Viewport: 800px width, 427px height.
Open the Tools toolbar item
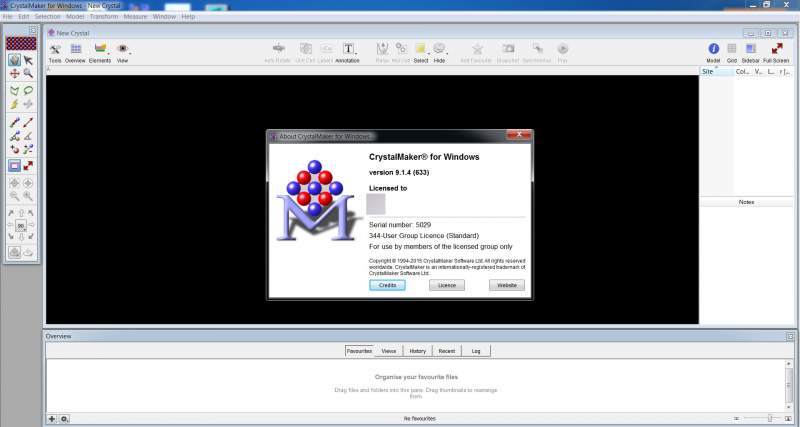pos(55,53)
